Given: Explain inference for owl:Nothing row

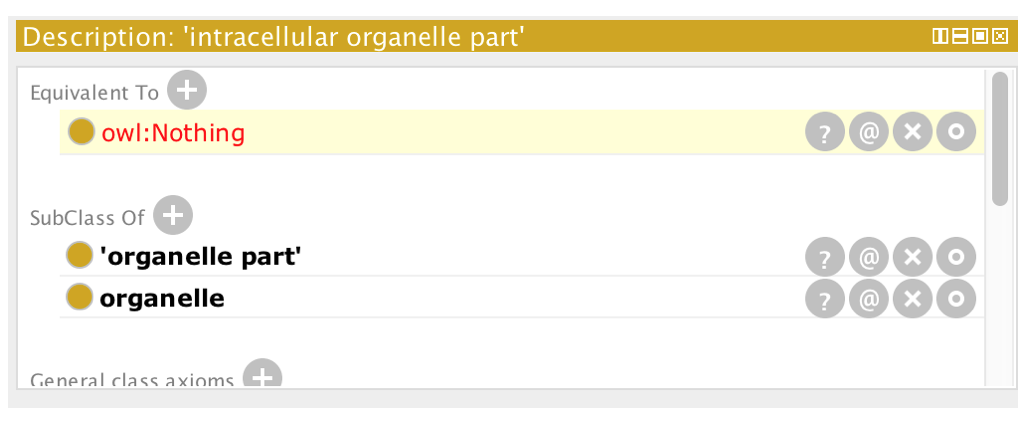Looking at the screenshot, I should click(x=824, y=132).
